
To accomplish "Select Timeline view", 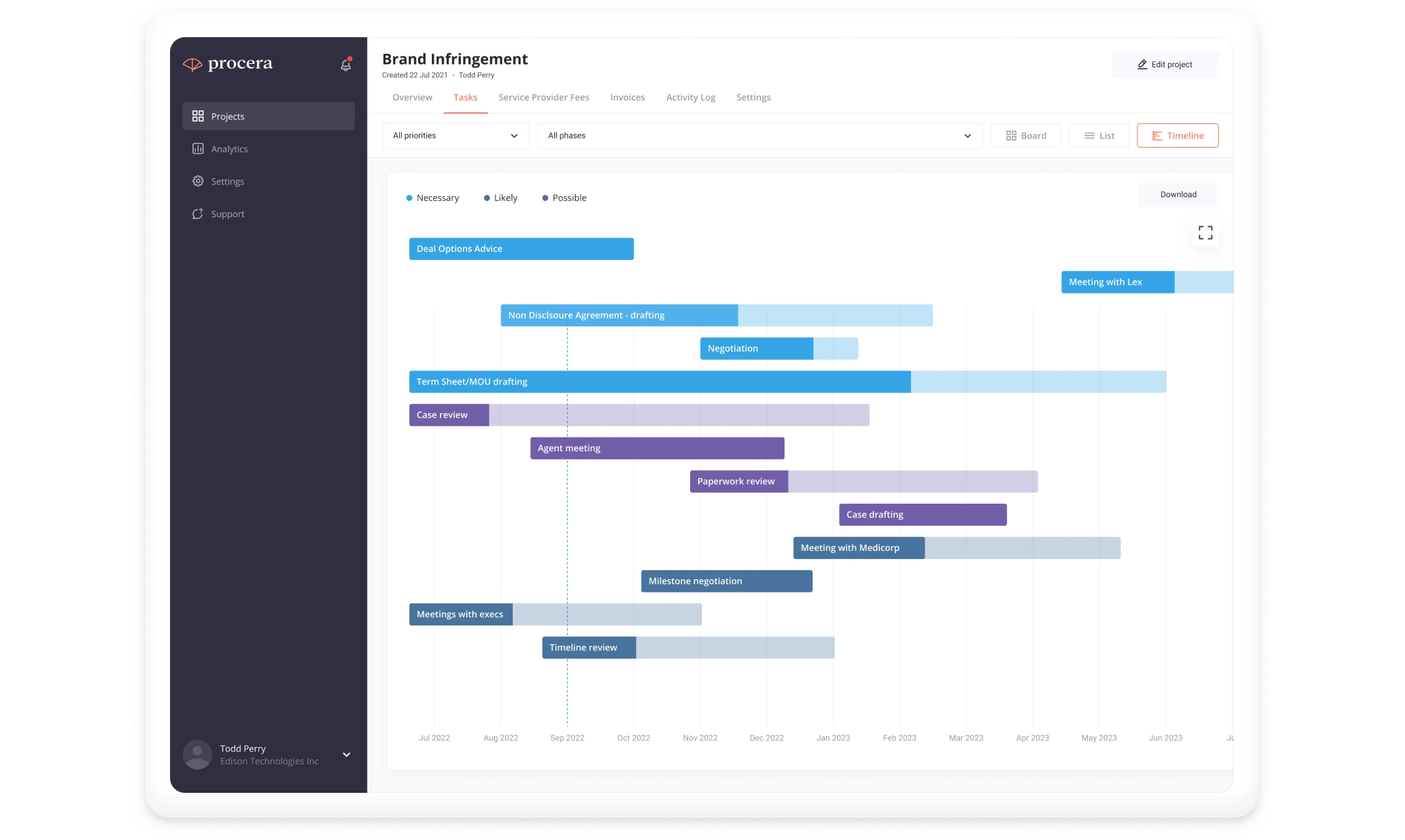I will [x=1177, y=135].
